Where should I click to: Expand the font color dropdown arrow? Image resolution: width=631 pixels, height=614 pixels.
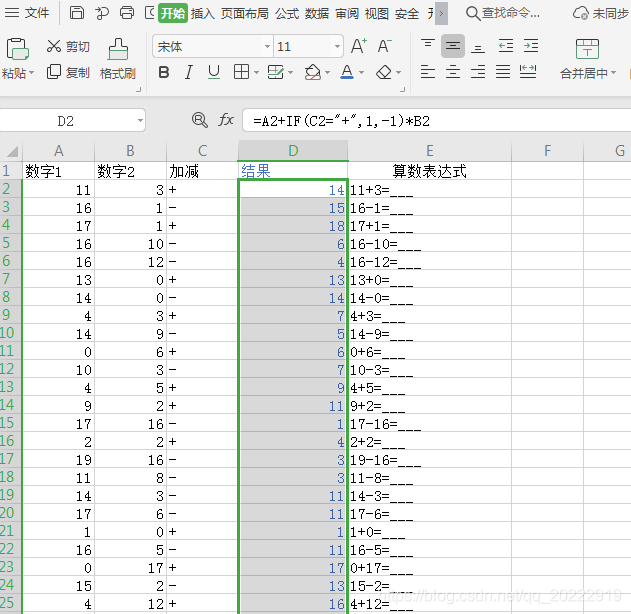pos(361,73)
